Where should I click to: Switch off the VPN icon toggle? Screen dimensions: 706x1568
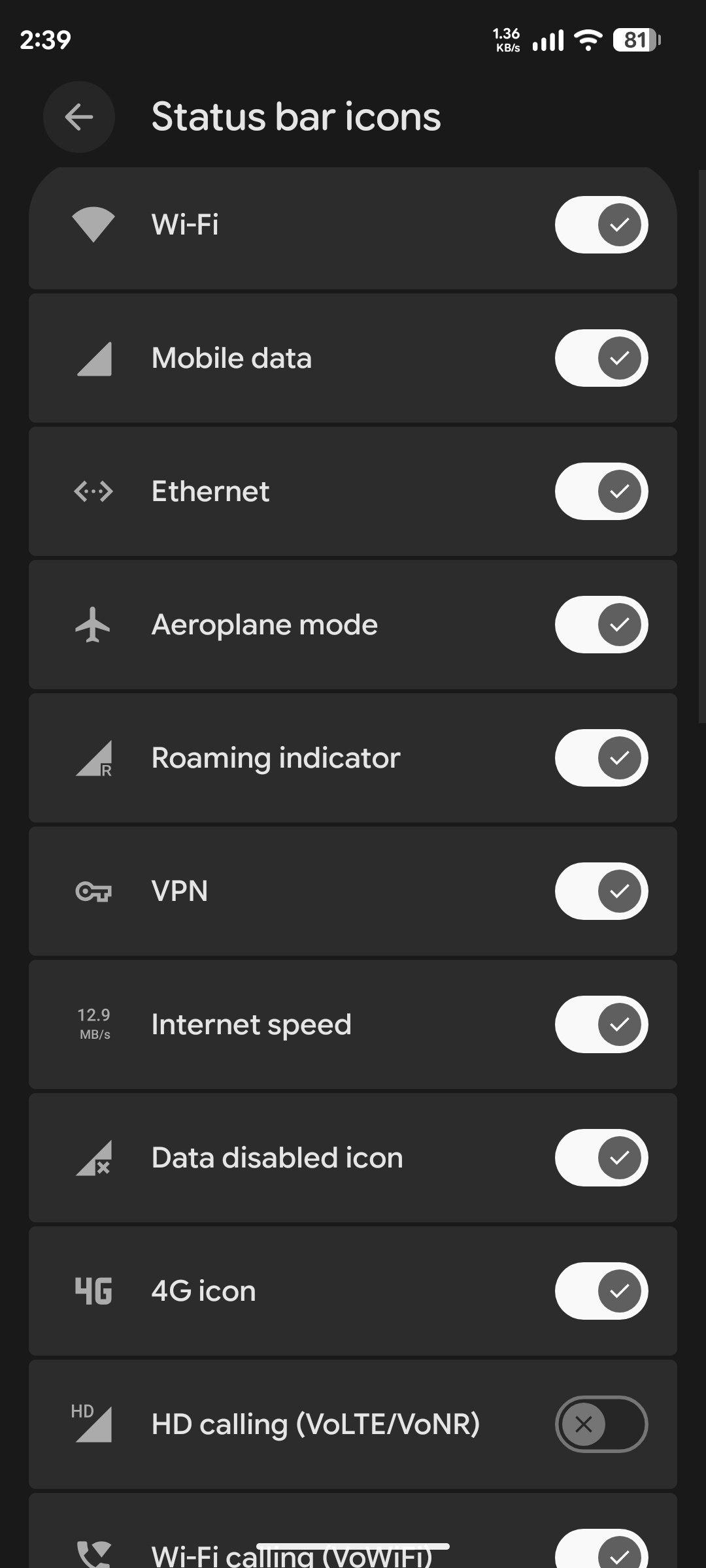click(601, 891)
